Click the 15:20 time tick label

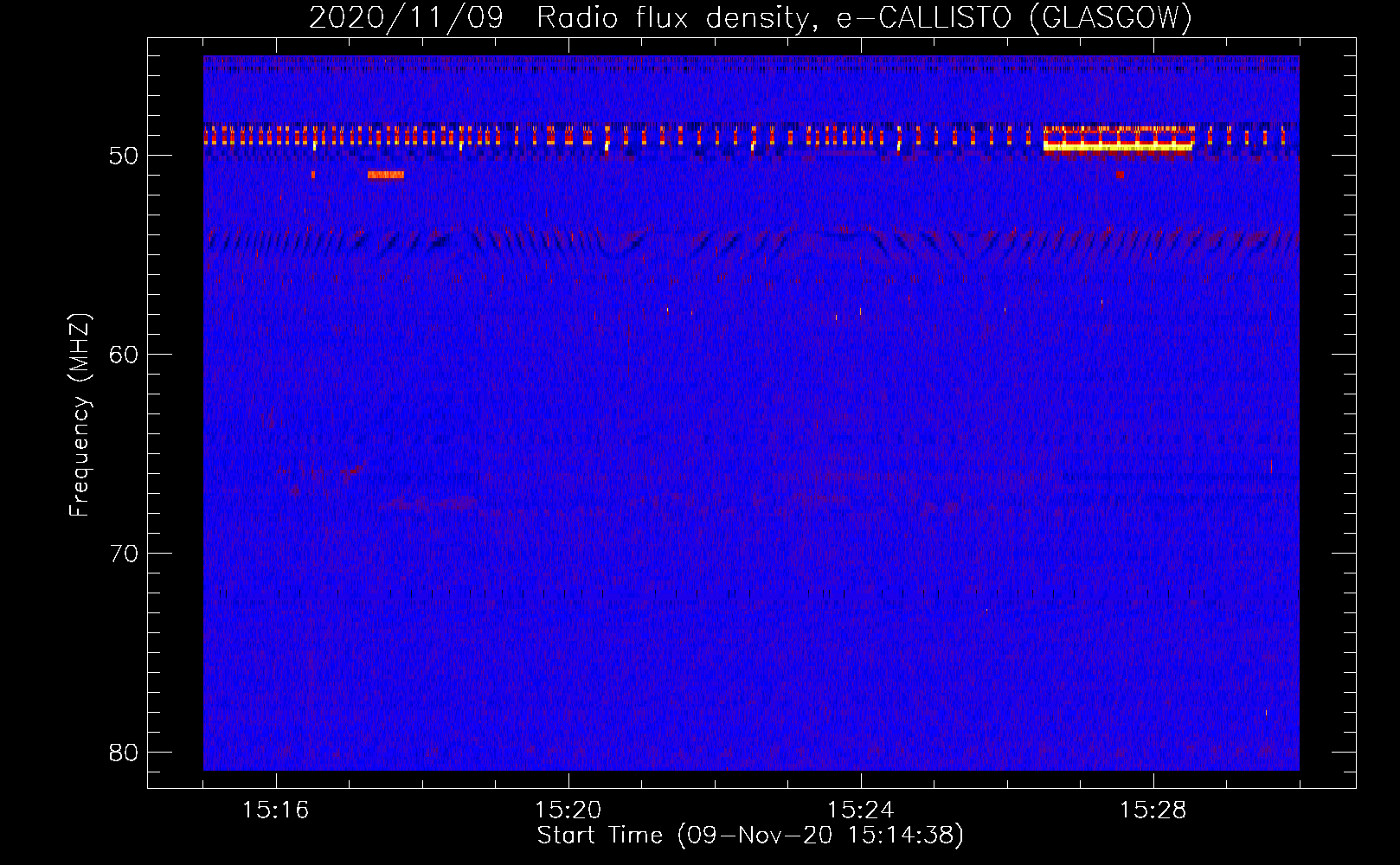pyautogui.click(x=568, y=811)
